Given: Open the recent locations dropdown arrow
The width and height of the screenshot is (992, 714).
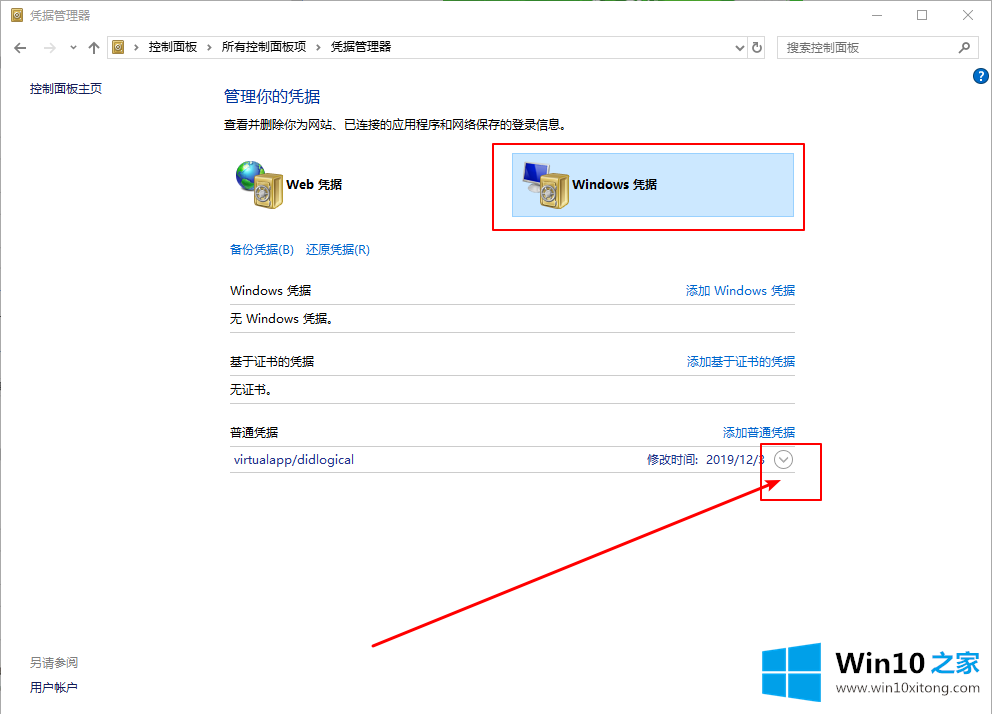Looking at the screenshot, I should [73, 47].
